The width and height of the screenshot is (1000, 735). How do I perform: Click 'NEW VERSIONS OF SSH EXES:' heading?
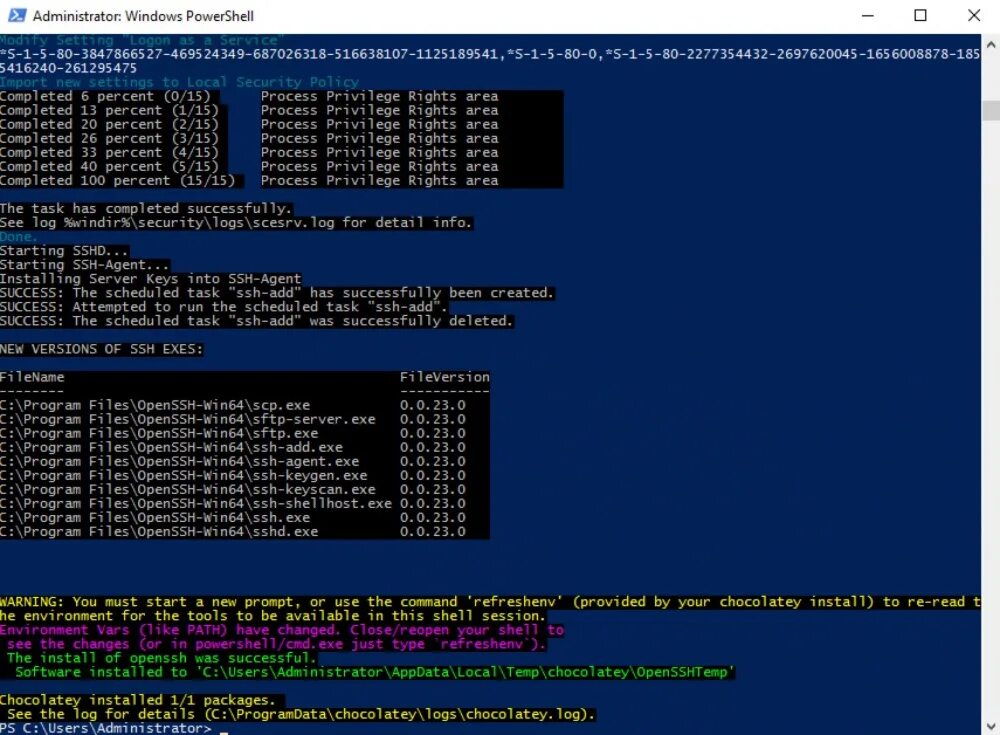[101, 349]
